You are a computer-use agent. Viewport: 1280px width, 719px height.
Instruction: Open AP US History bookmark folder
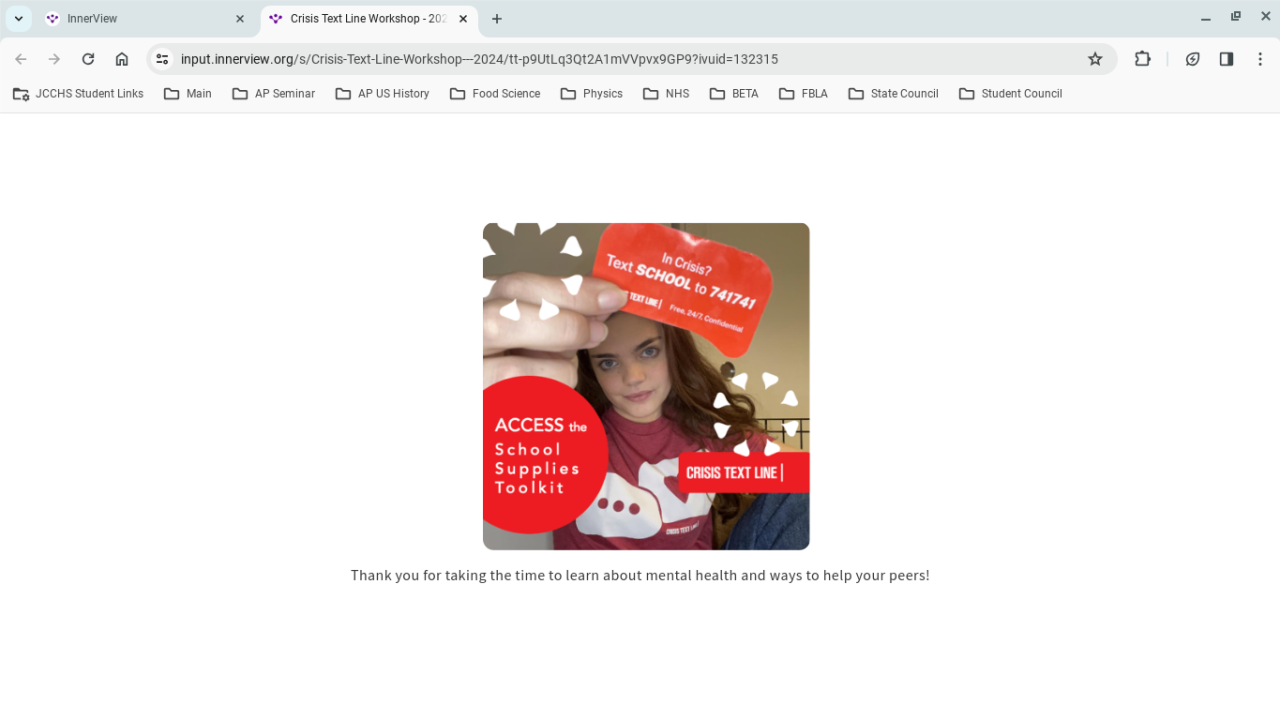(382, 94)
